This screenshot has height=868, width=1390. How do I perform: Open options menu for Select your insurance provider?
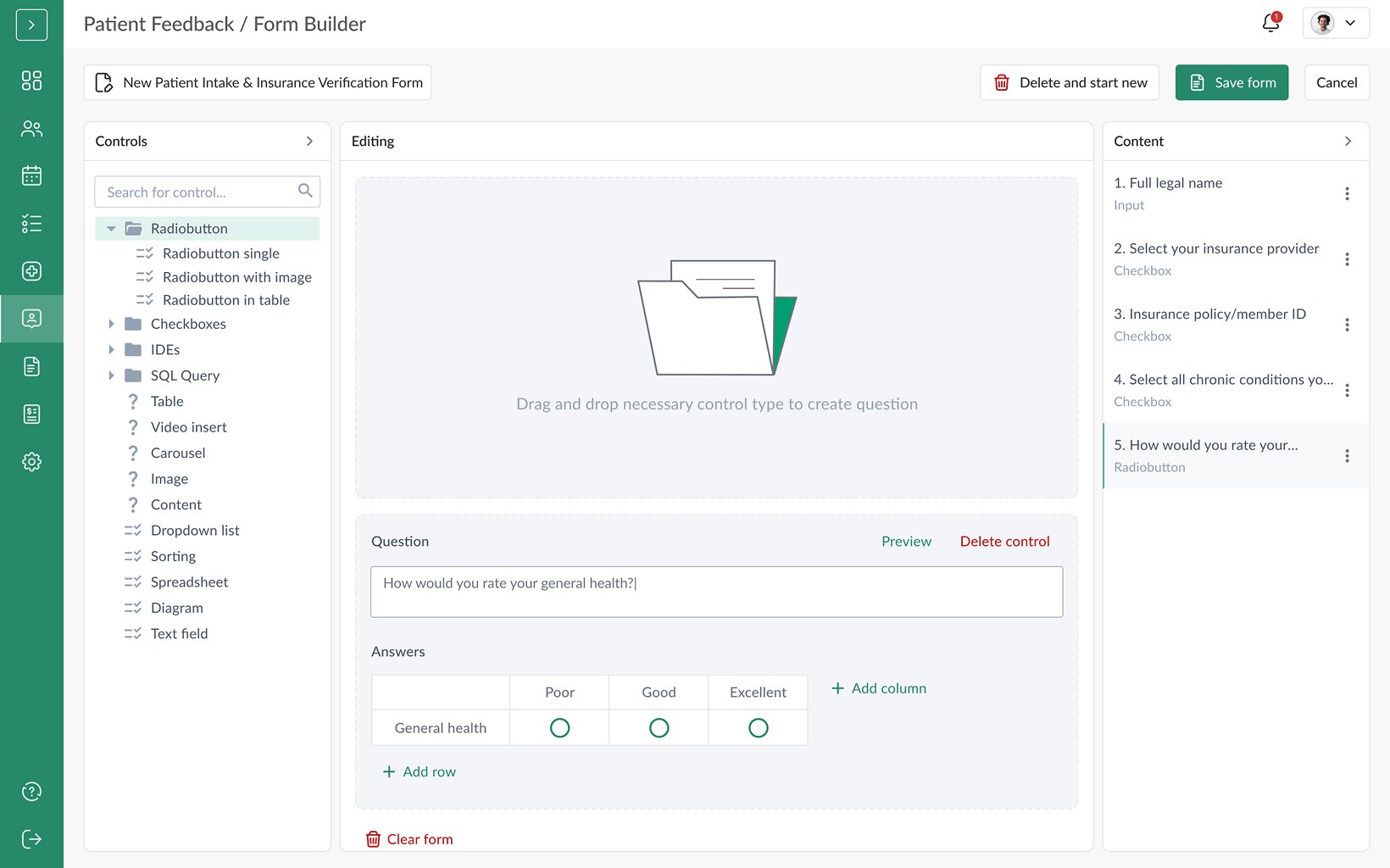[x=1347, y=259]
